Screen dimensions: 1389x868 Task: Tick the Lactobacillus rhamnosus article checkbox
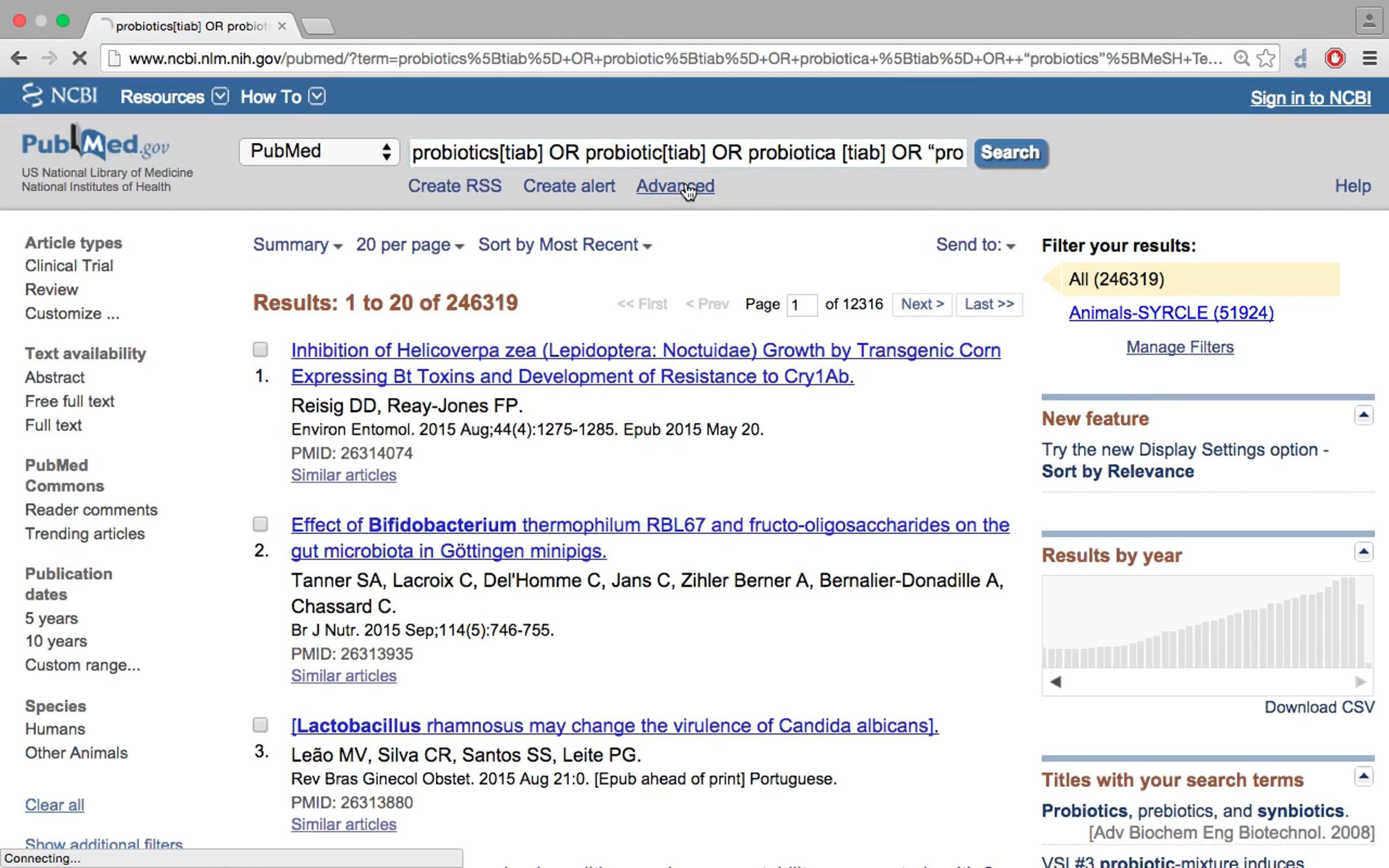(260, 724)
